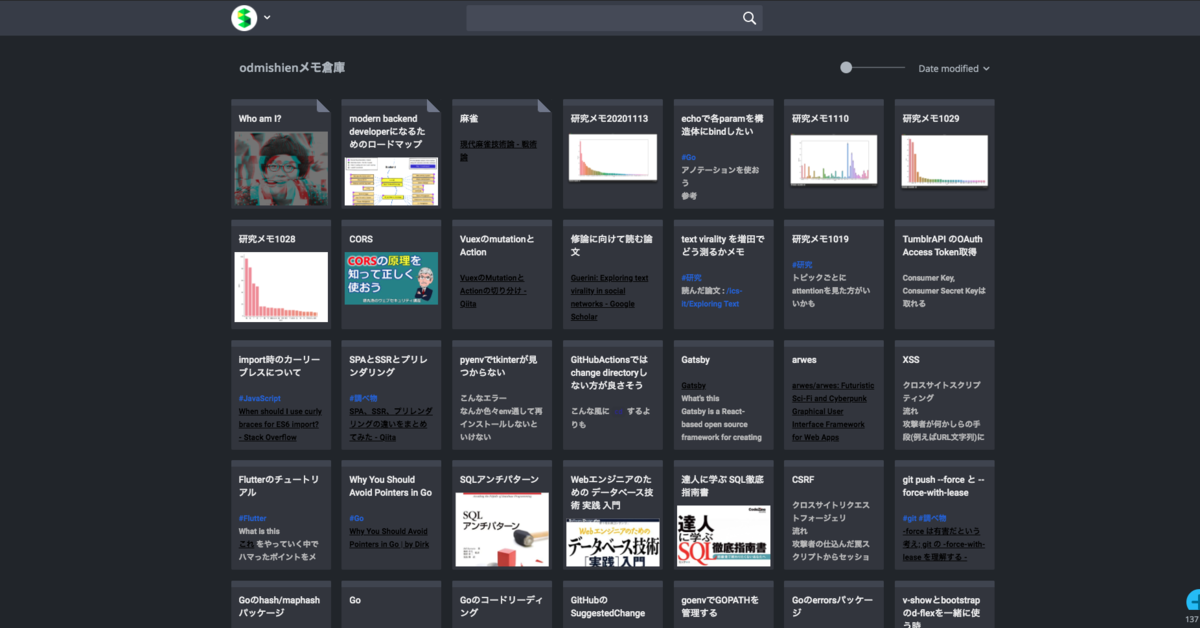Open Why You Should Avoid Pointers card
The height and width of the screenshot is (628, 1200).
click(391, 515)
